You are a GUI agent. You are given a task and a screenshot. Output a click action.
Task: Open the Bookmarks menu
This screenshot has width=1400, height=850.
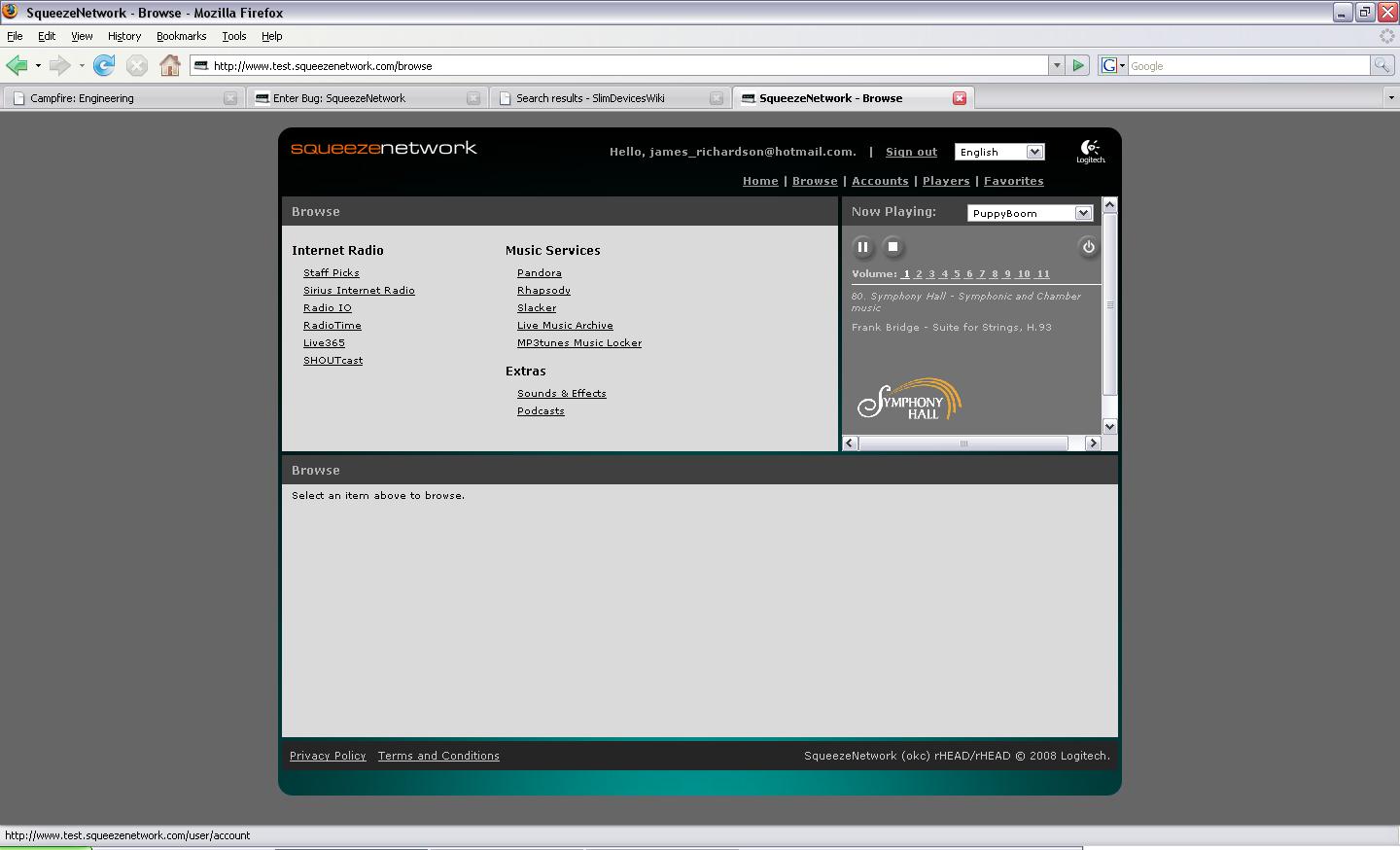pos(181,36)
